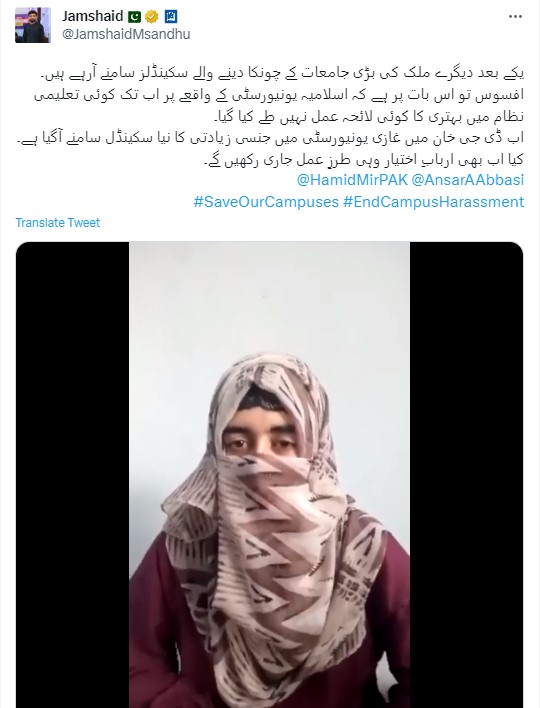Open the @JamshaidMsandhu handle
The image size is (540, 708).
[x=126, y=34]
